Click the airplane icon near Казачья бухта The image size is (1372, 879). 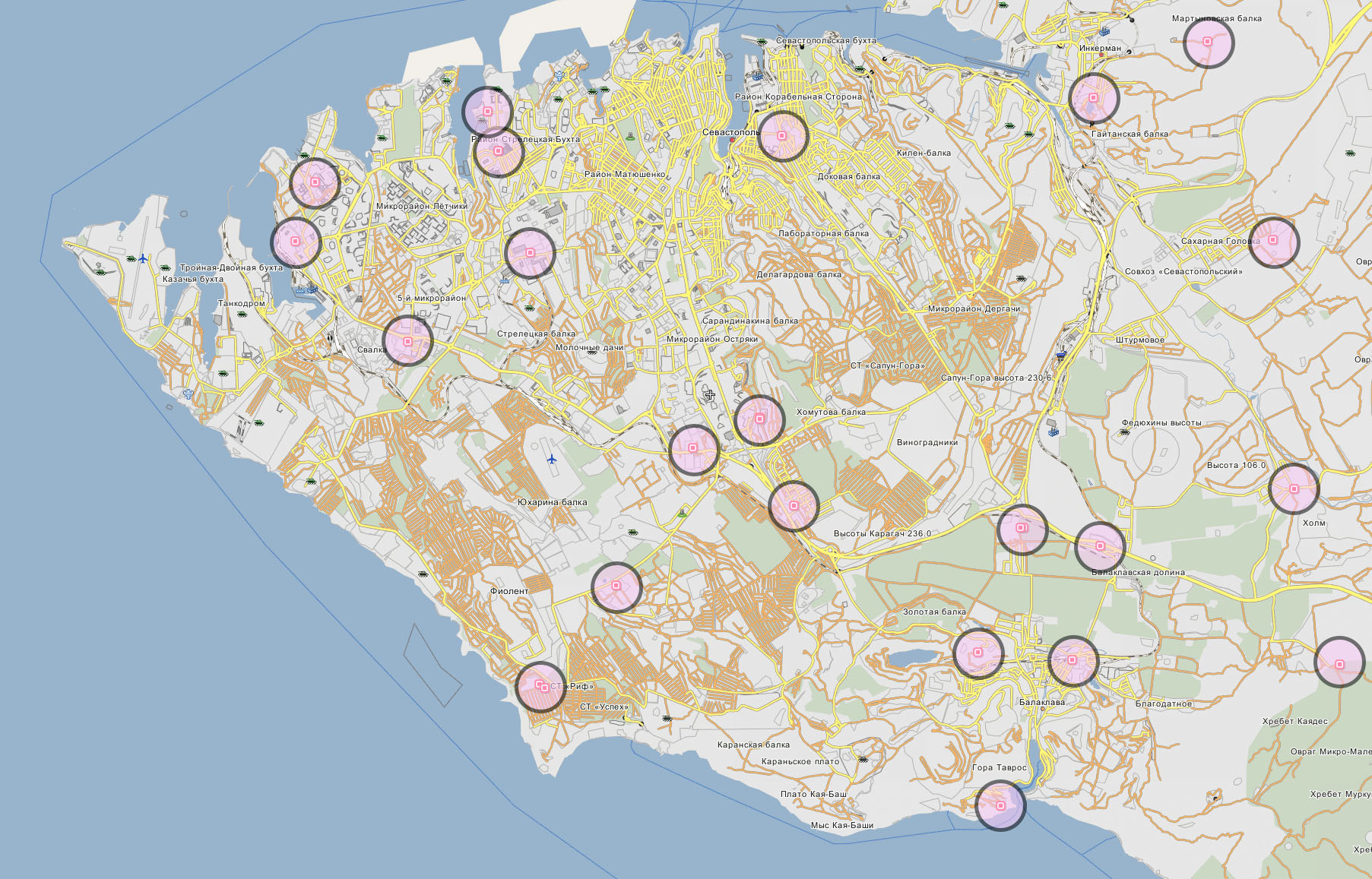pos(143,259)
